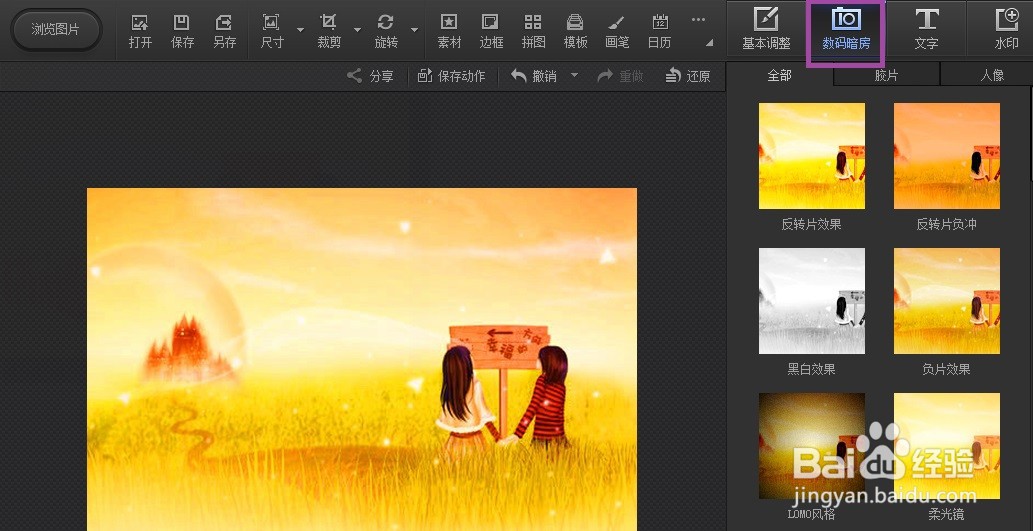This screenshot has height=531, width=1033.
Task: Select the 尺寸 size tool
Action: (x=271, y=32)
